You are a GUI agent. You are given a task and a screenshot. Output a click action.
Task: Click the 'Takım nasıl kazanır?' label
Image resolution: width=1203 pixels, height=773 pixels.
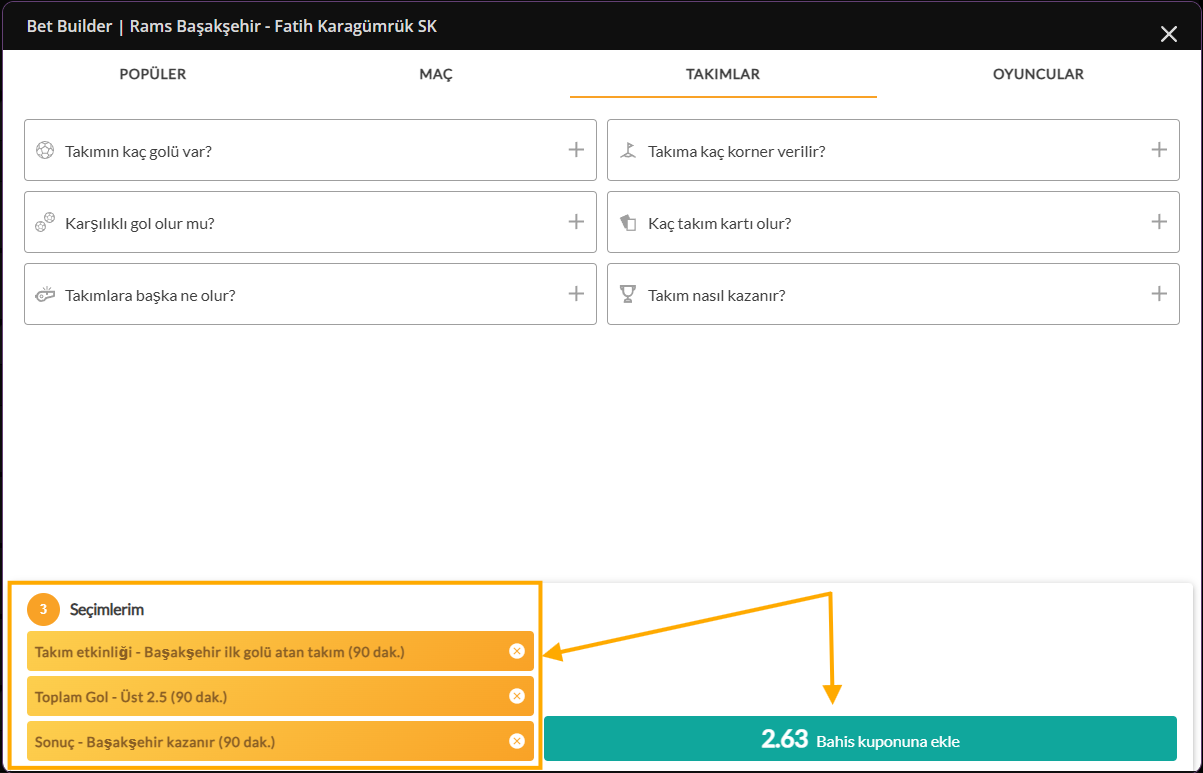point(717,296)
